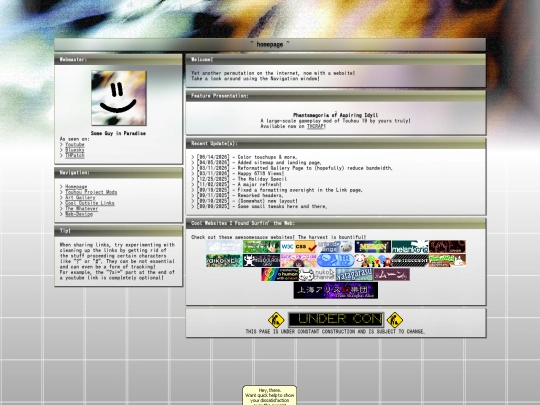Screen dimensions: 540x405
Task: Click the 'Feature Presentation:' panel header
Action: pos(336,96)
